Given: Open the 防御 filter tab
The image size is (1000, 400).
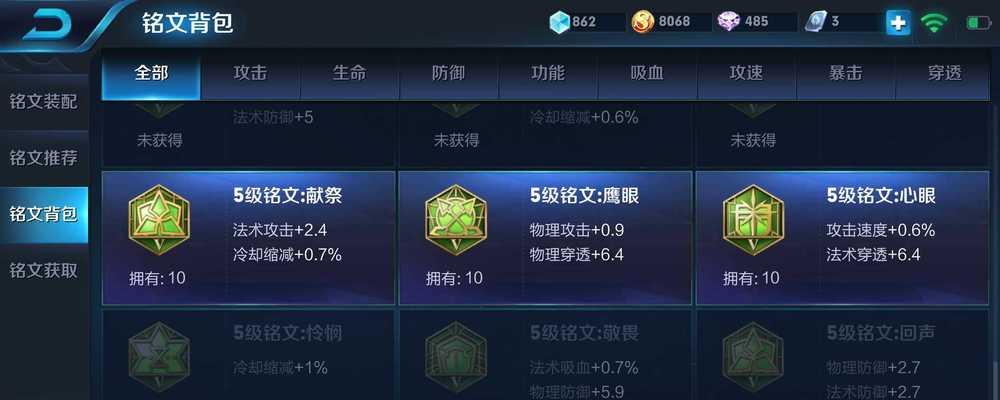Looking at the screenshot, I should click(x=448, y=73).
